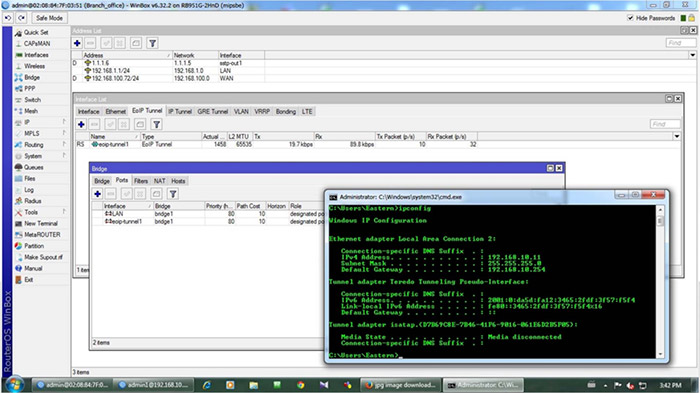The width and height of the screenshot is (700, 393).
Task: Click Make Supout.rif in sidebar
Action: point(43,257)
